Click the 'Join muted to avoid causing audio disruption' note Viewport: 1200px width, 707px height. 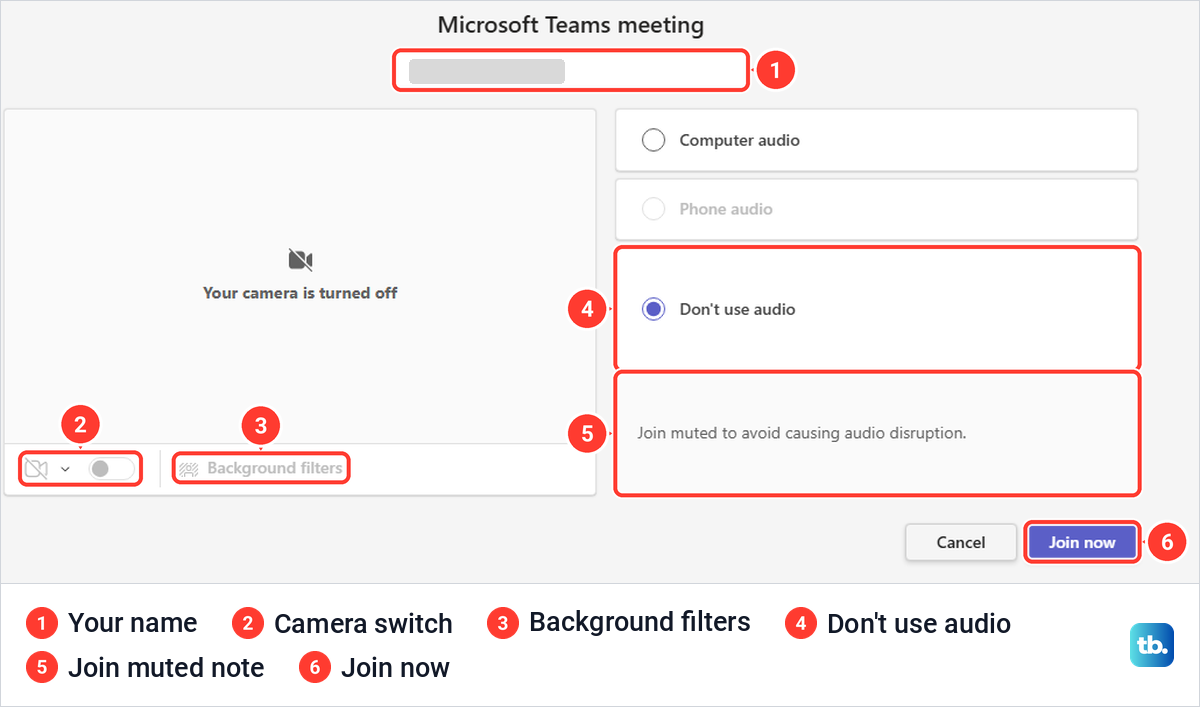tap(802, 434)
